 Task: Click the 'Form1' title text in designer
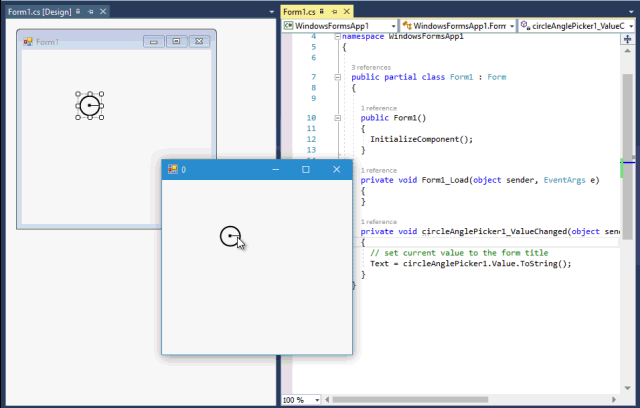click(47, 42)
